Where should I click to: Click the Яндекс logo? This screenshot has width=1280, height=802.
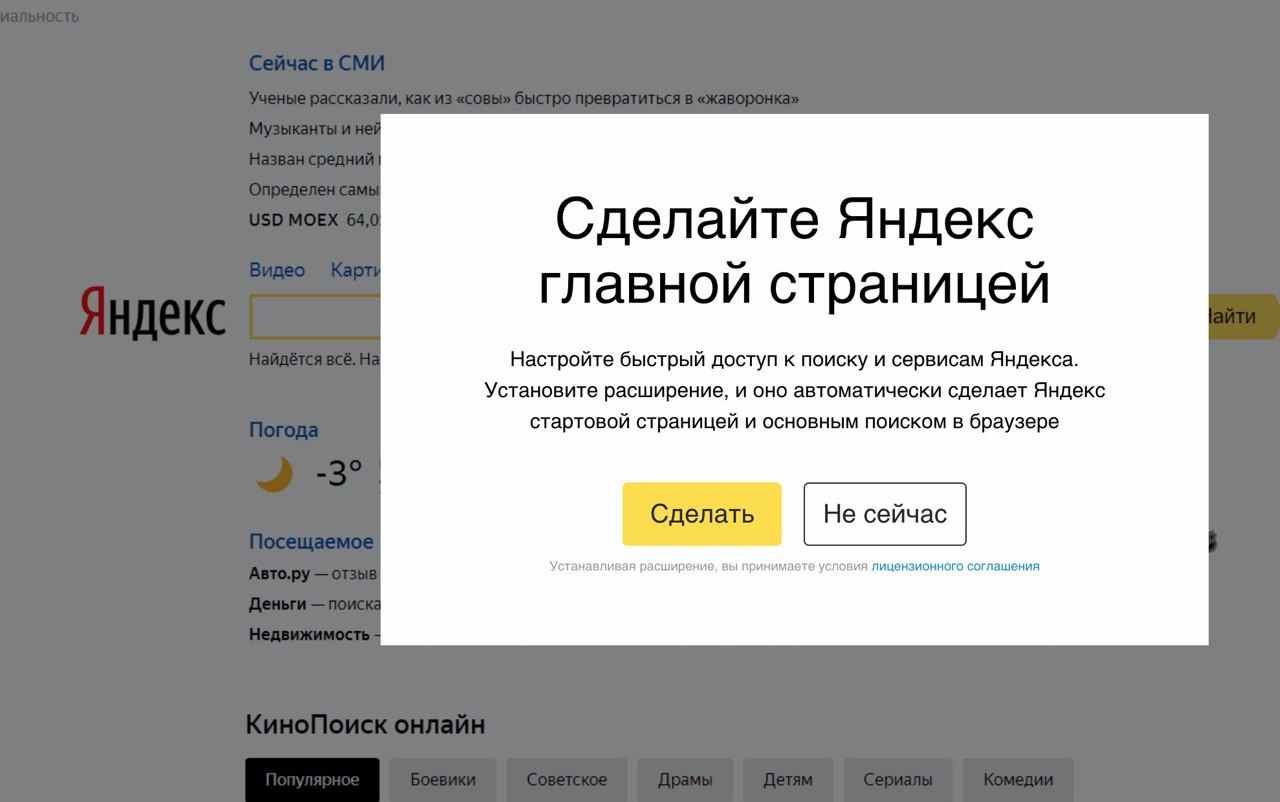153,314
